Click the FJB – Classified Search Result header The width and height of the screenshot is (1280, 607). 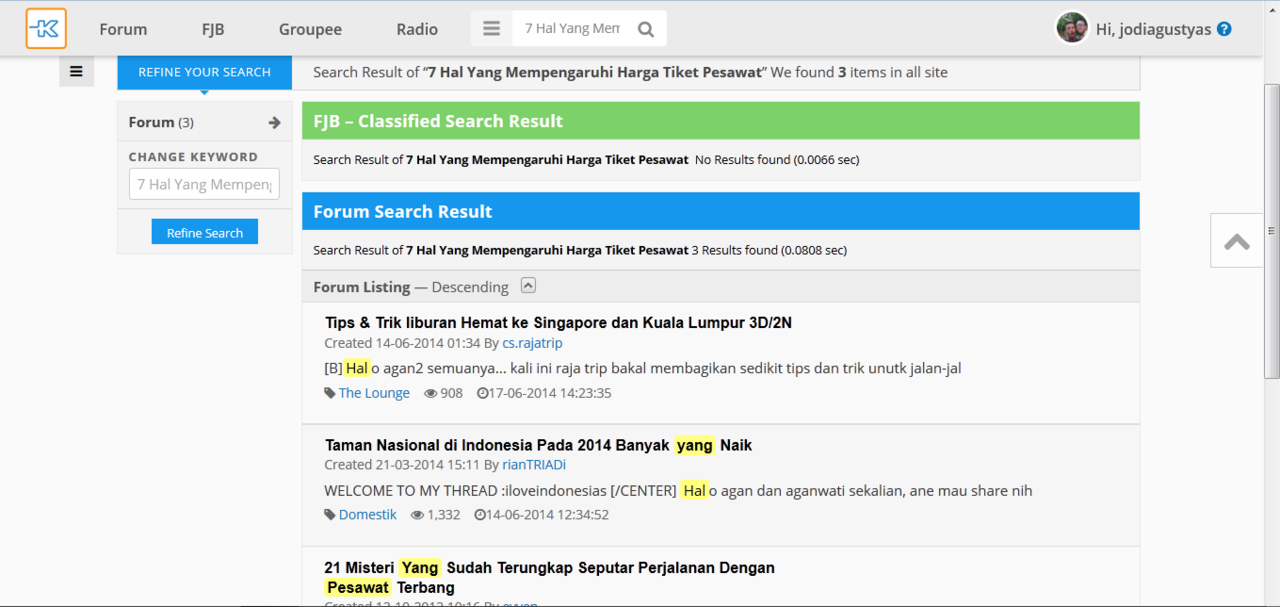720,121
